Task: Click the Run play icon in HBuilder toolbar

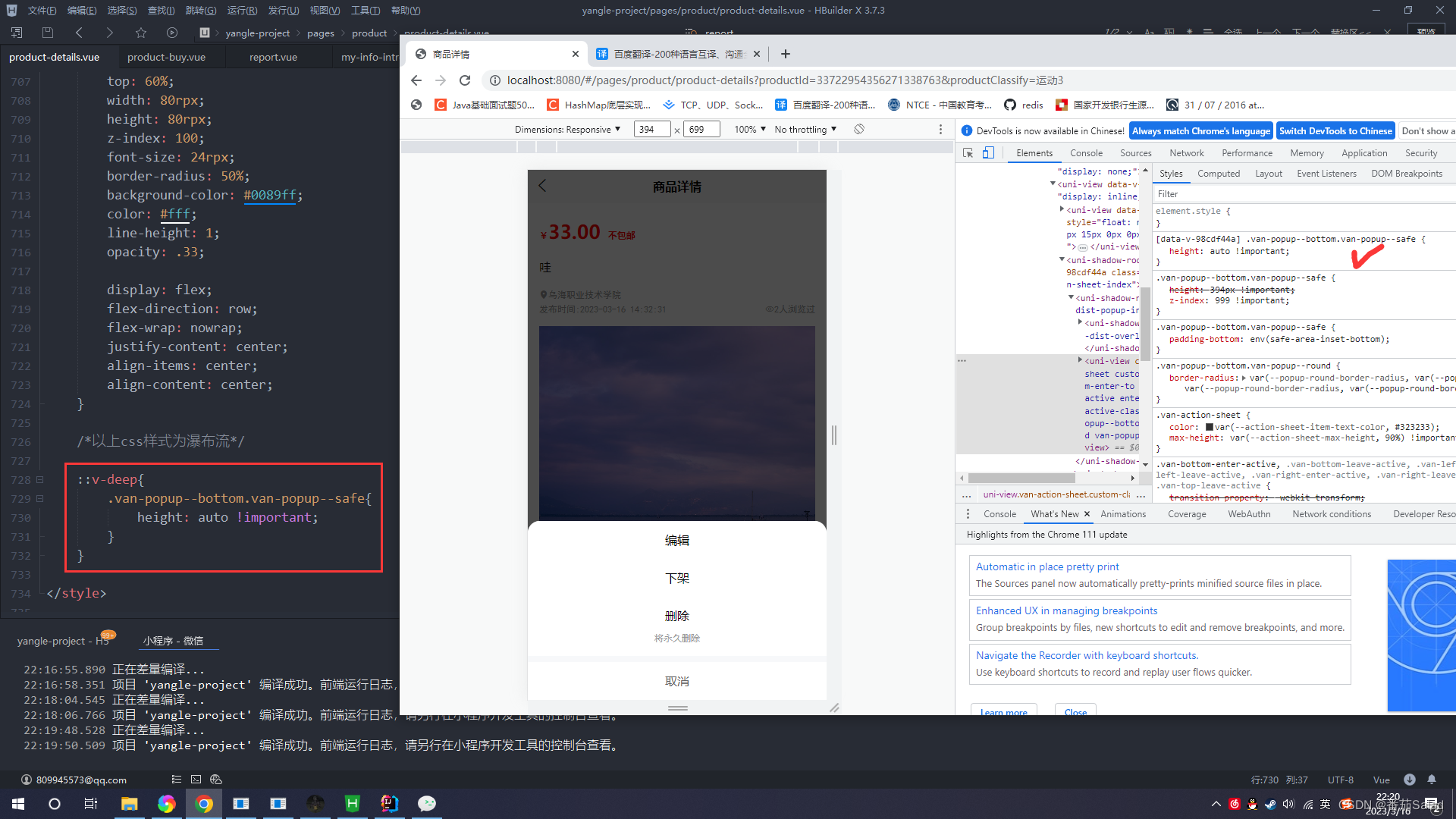Action: coord(172,33)
